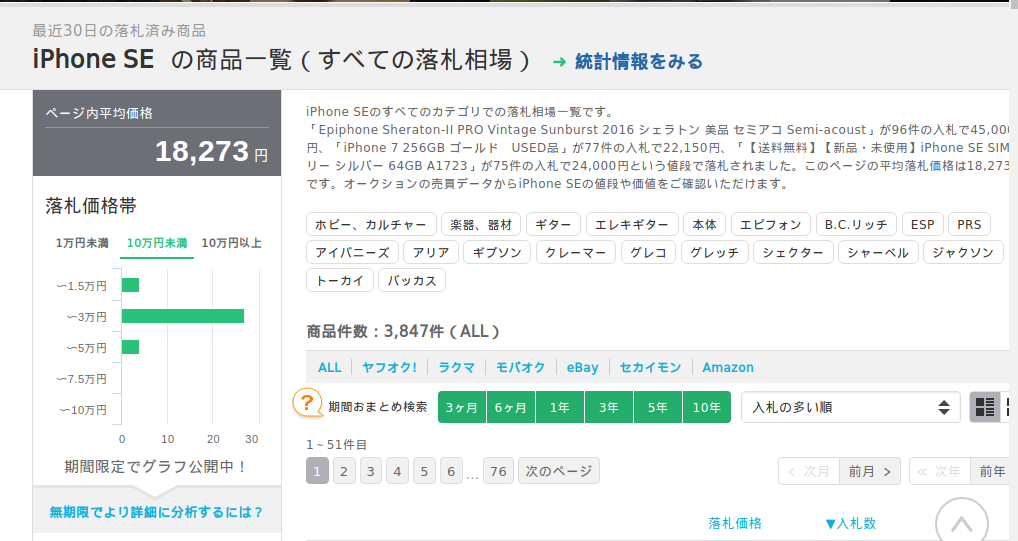1018x541 pixels.
Task: Filter results by Amazon marketplace
Action: (727, 367)
